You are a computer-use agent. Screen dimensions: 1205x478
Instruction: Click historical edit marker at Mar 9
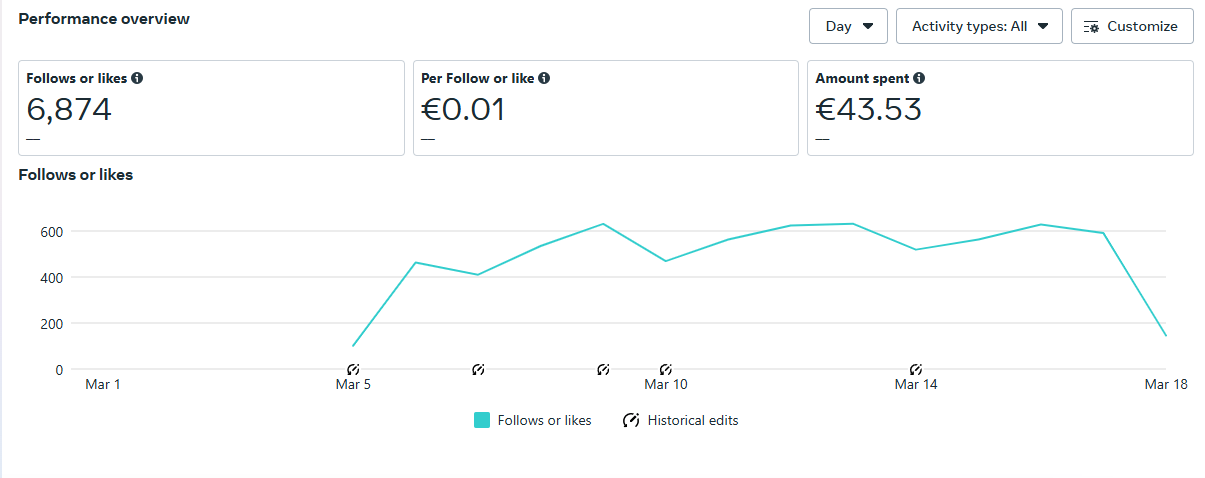coord(603,370)
